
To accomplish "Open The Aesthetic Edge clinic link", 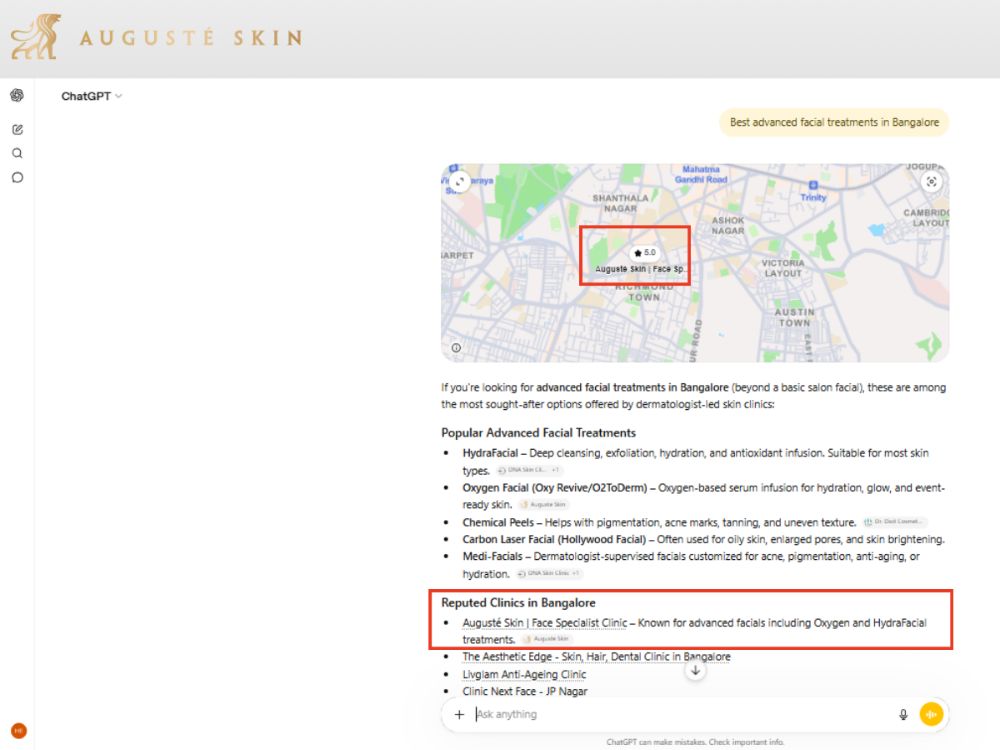I will pyautogui.click(x=596, y=656).
